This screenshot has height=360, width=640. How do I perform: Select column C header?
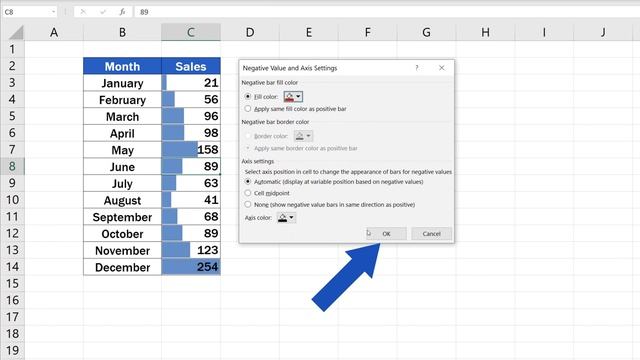[x=191, y=32]
